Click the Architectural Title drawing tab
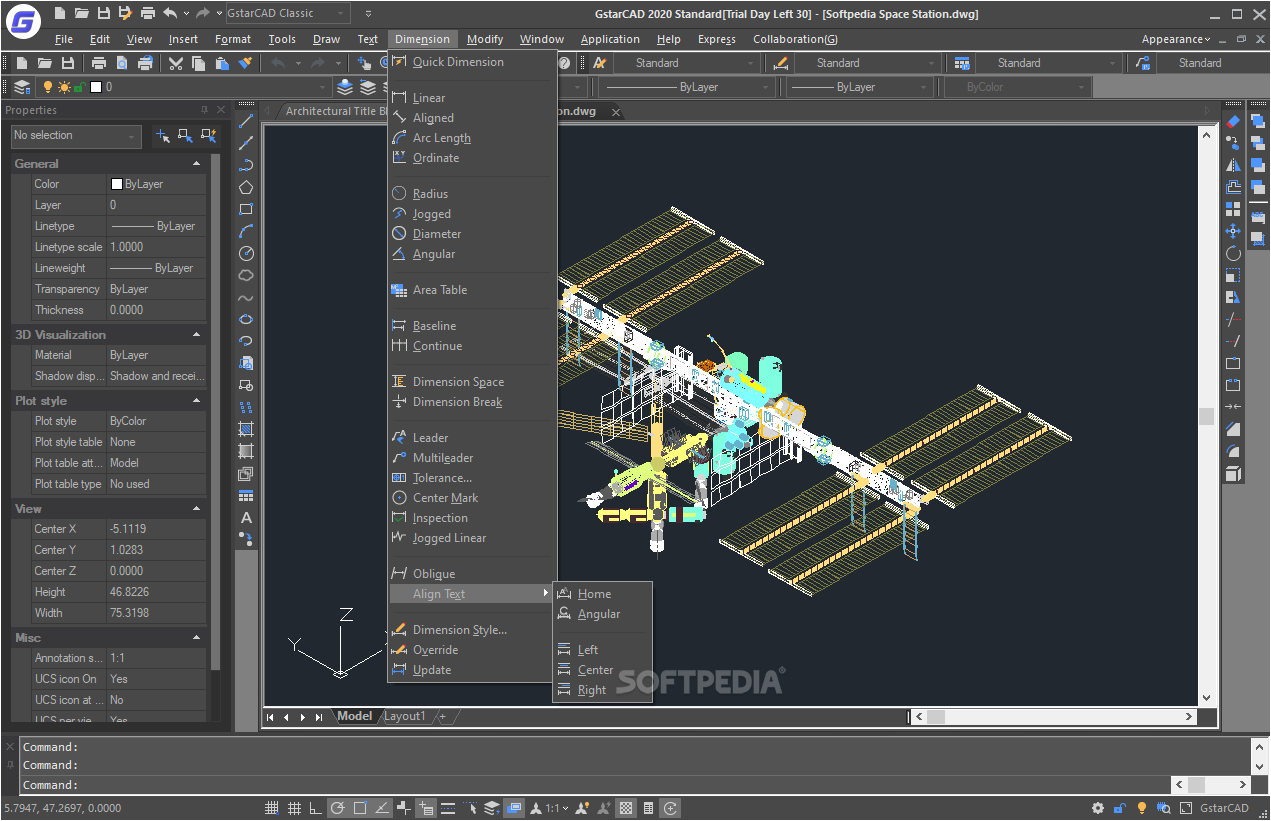Viewport: 1271px width, 821px height. (335, 111)
